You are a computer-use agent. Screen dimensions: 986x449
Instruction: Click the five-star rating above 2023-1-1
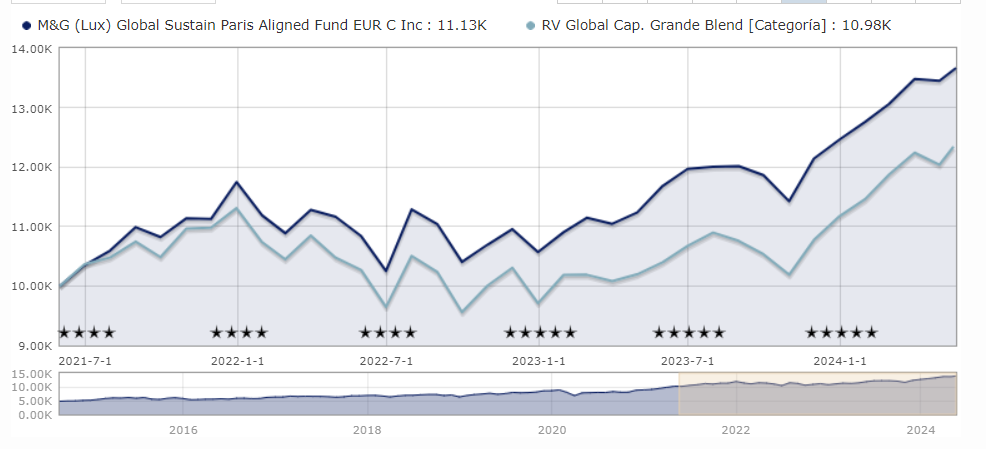540,333
